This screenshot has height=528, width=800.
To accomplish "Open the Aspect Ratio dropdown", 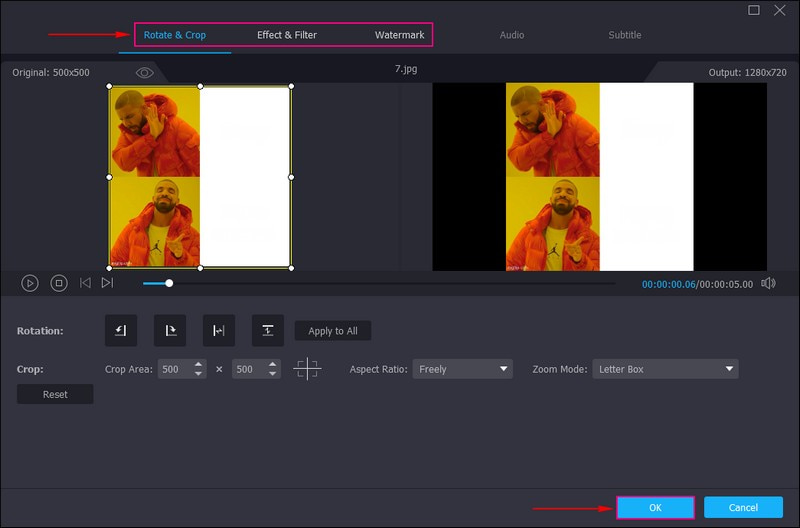I will (x=463, y=369).
